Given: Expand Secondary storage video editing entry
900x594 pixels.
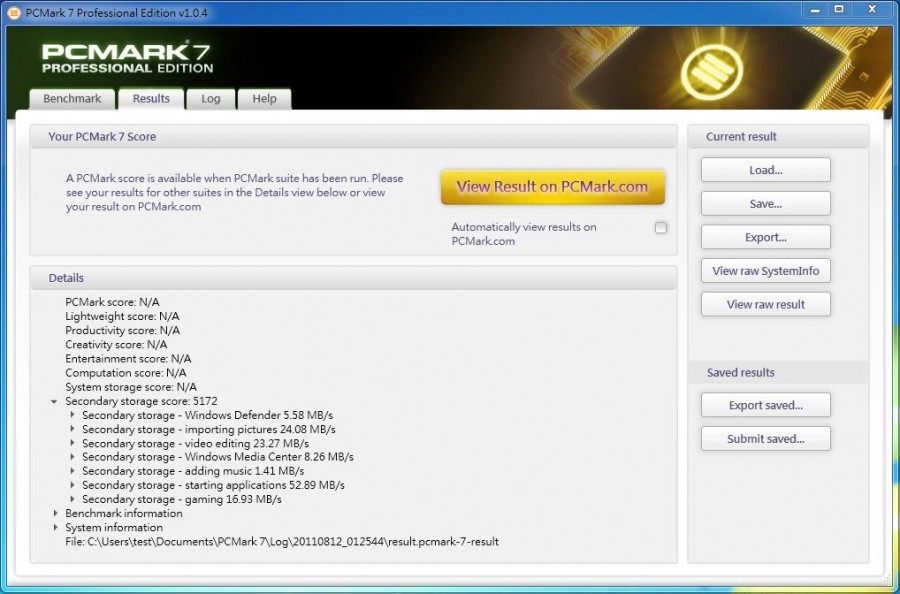Looking at the screenshot, I should [72, 443].
